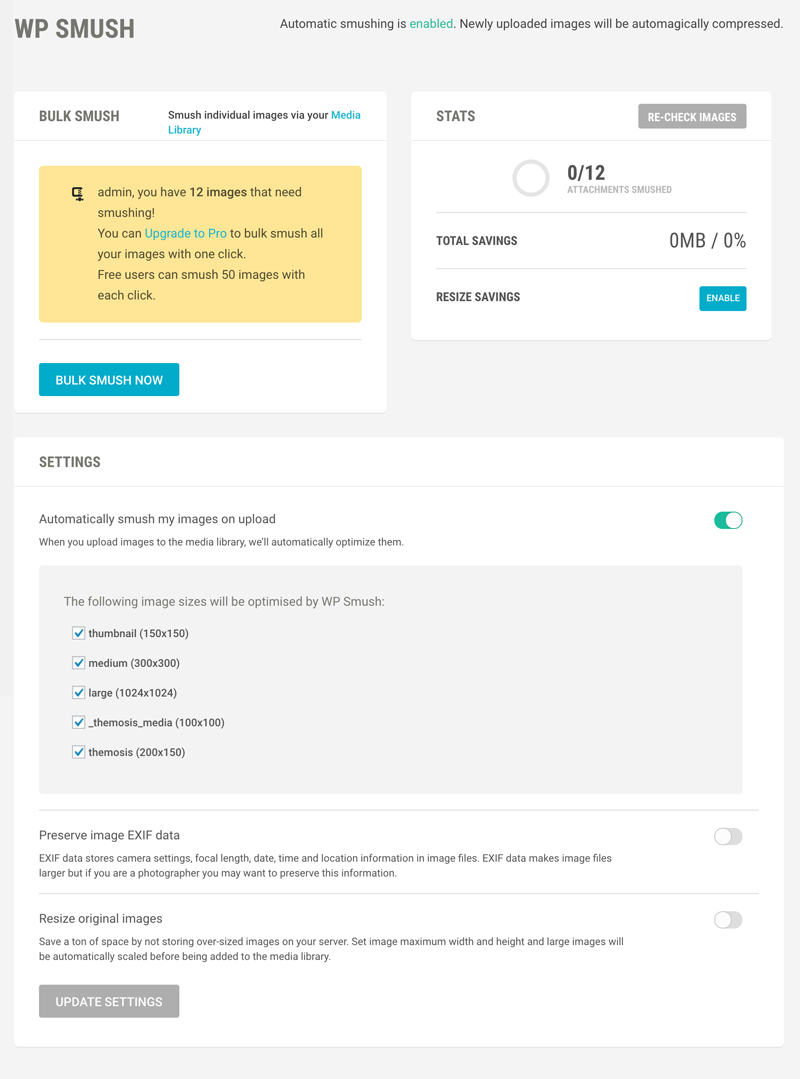Image resolution: width=800 pixels, height=1079 pixels.
Task: Click the Settings section heading
Action: click(x=69, y=462)
